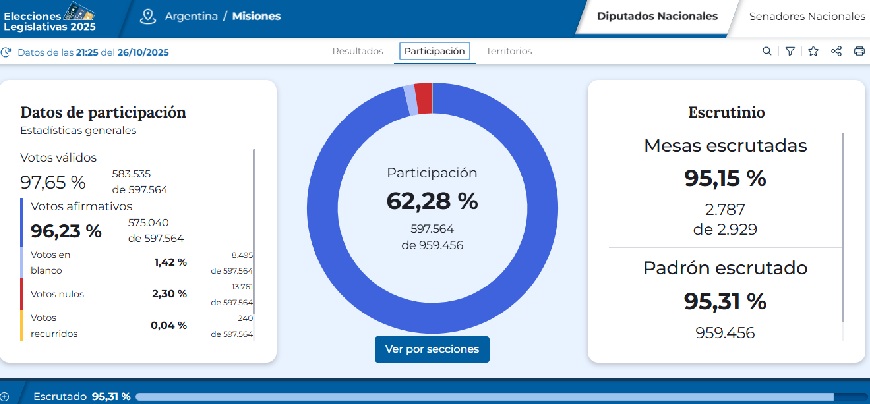870x404 pixels.
Task: Mark page as favorite with star
Action: pos(813,51)
